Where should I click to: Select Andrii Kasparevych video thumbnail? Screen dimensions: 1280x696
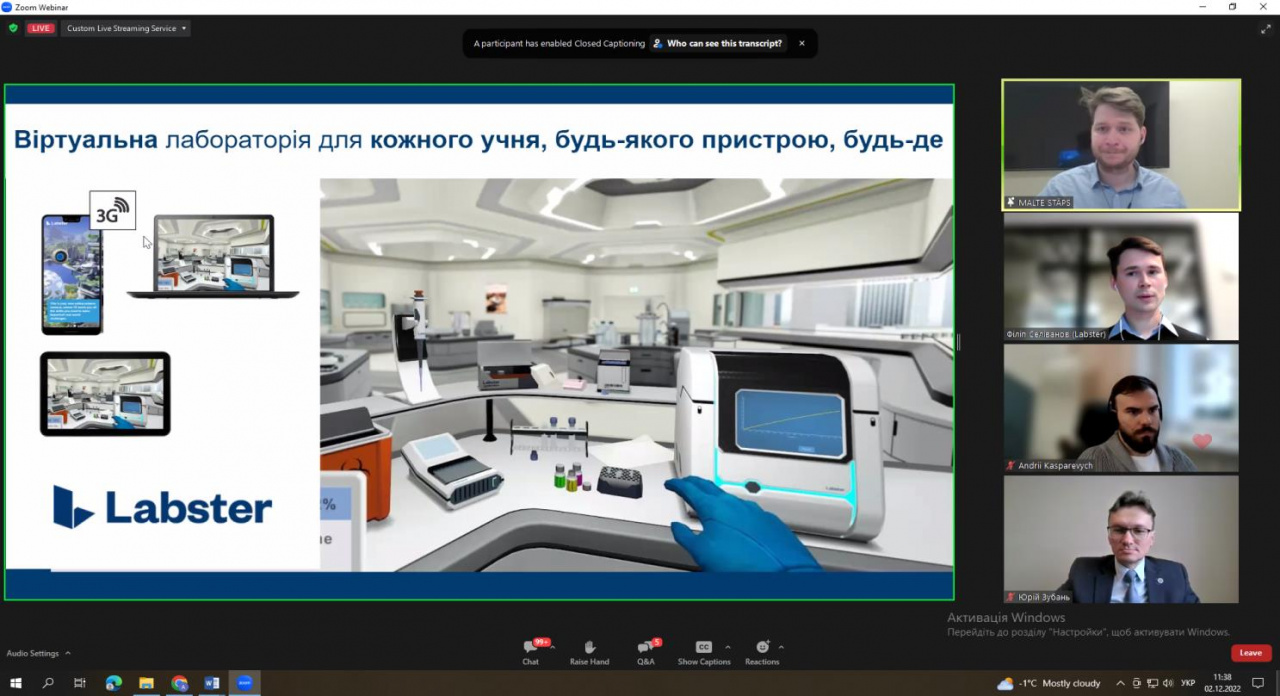(1121, 408)
